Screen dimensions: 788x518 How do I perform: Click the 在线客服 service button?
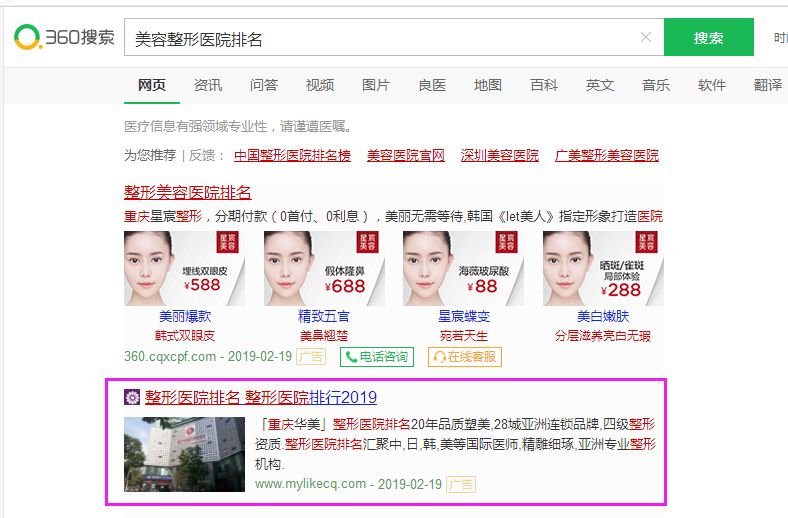(465, 357)
